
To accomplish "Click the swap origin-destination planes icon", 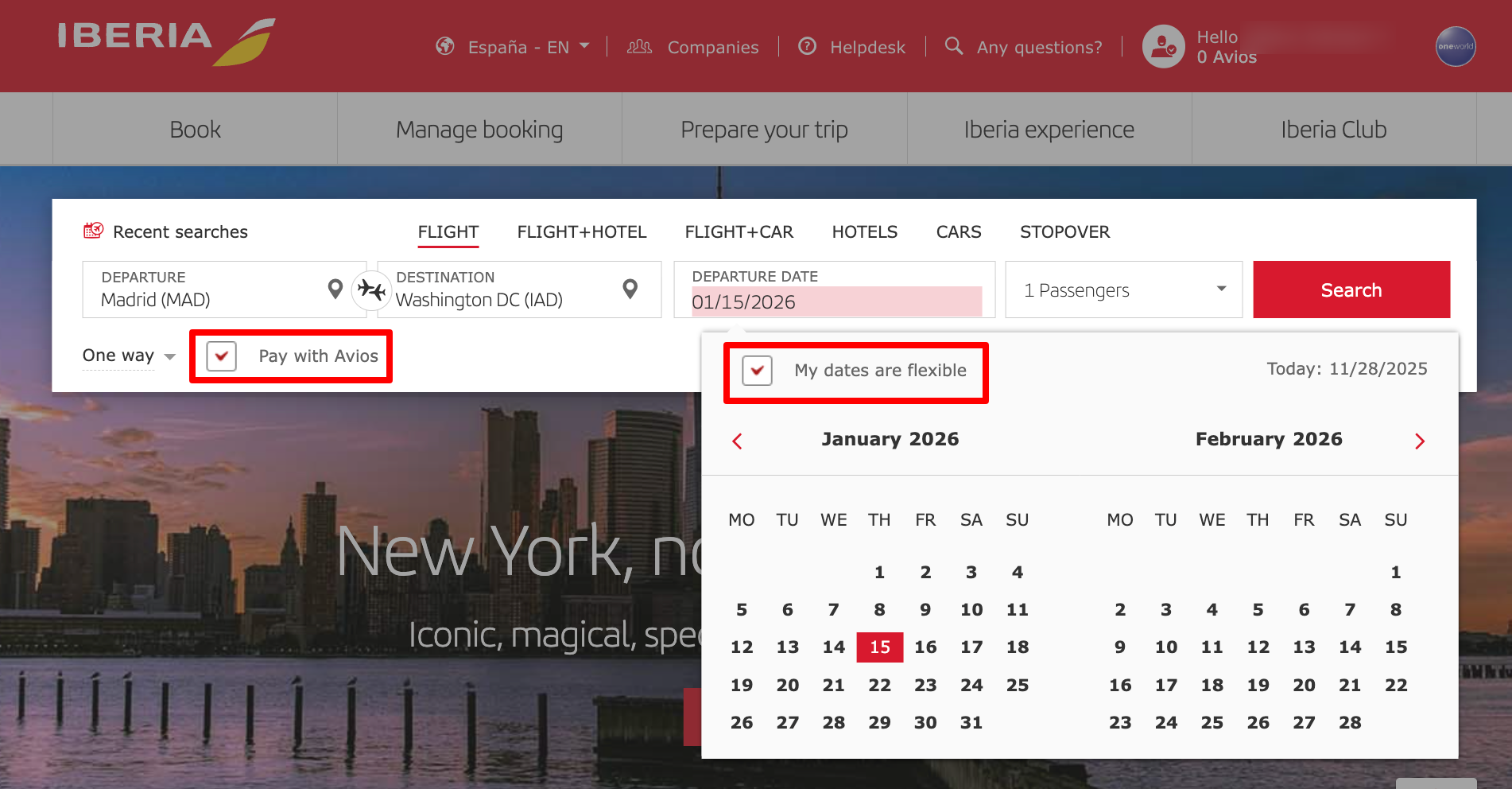I will pyautogui.click(x=370, y=290).
